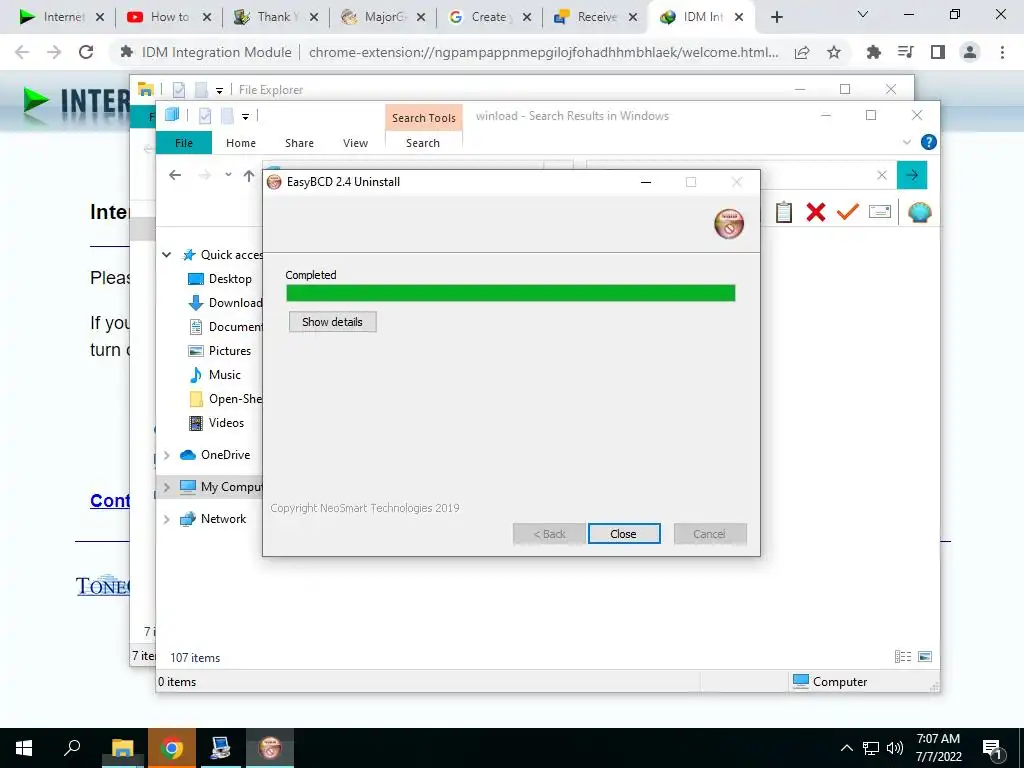Viewport: 1024px width, 768px height.
Task: Open Chrome tab search dropdown
Action: coord(863,14)
